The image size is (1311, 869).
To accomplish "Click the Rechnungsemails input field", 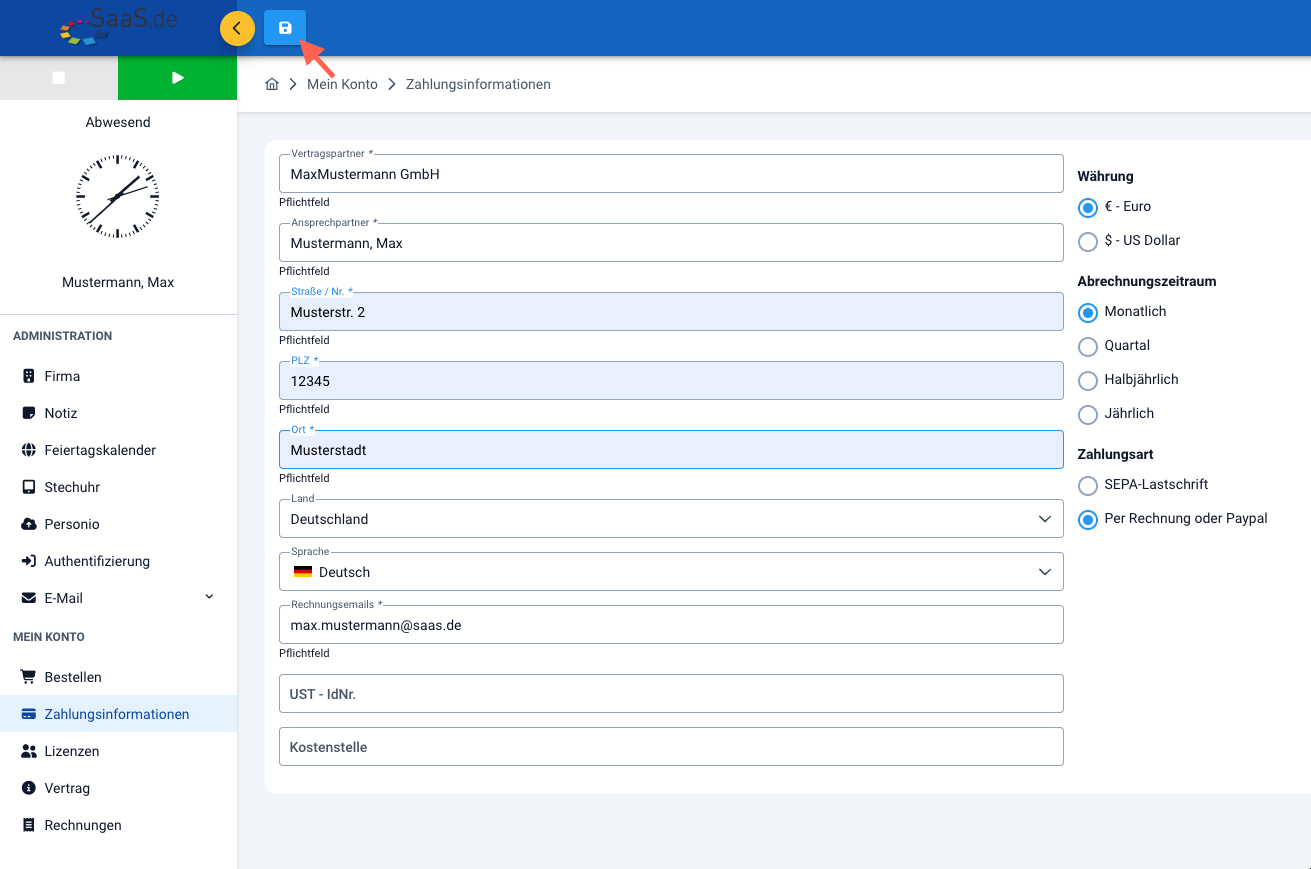I will (671, 625).
